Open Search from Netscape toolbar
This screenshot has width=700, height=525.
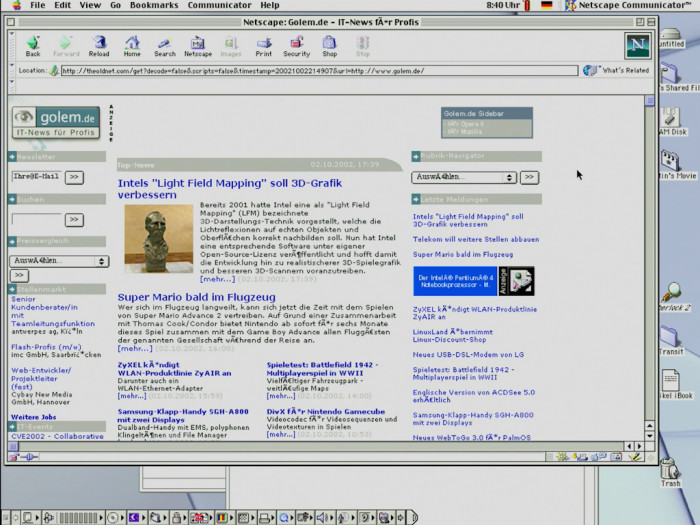tap(165, 46)
